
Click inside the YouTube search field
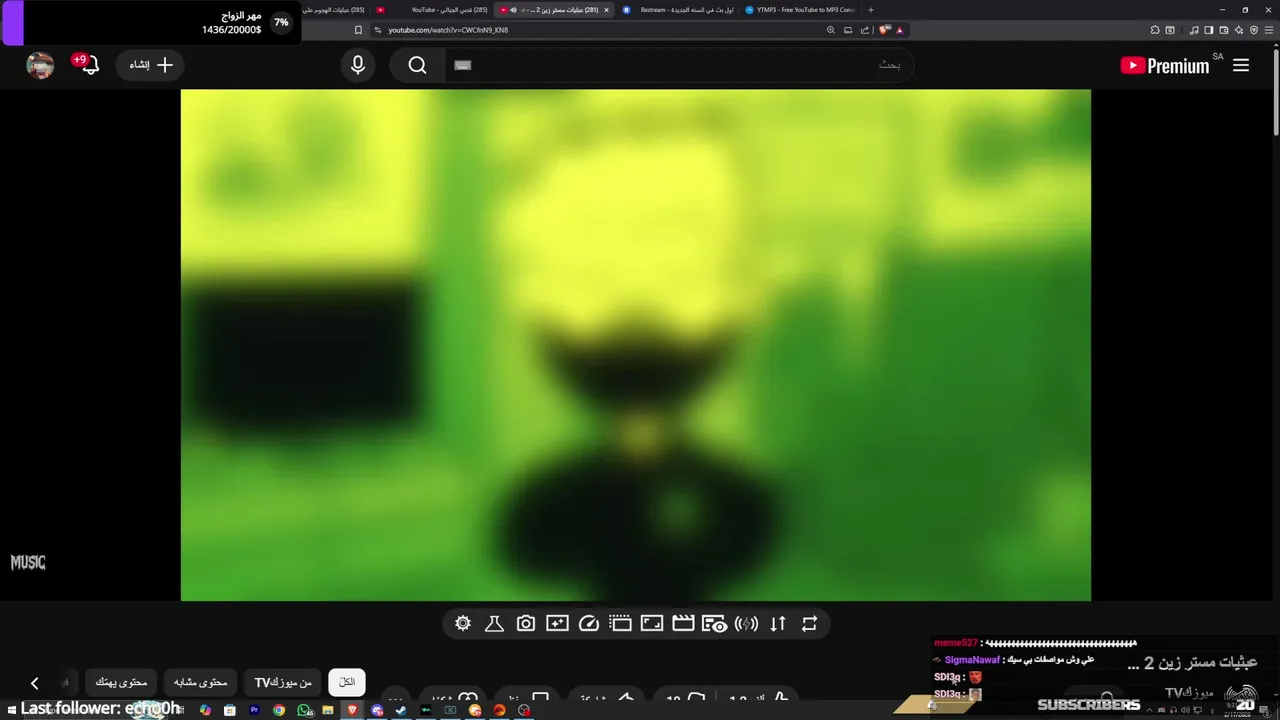tap(680, 65)
